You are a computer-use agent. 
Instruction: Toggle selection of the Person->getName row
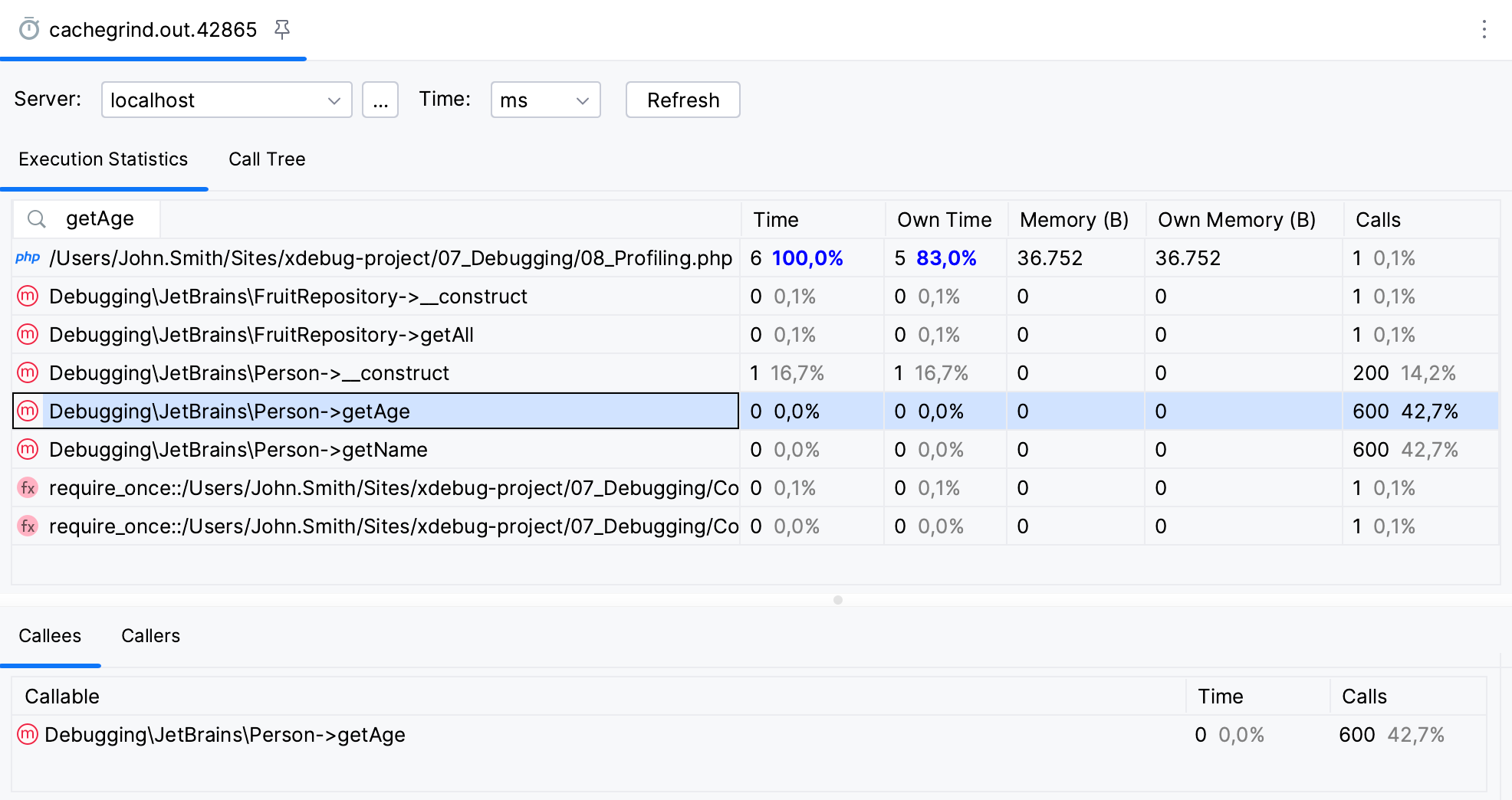pos(238,450)
